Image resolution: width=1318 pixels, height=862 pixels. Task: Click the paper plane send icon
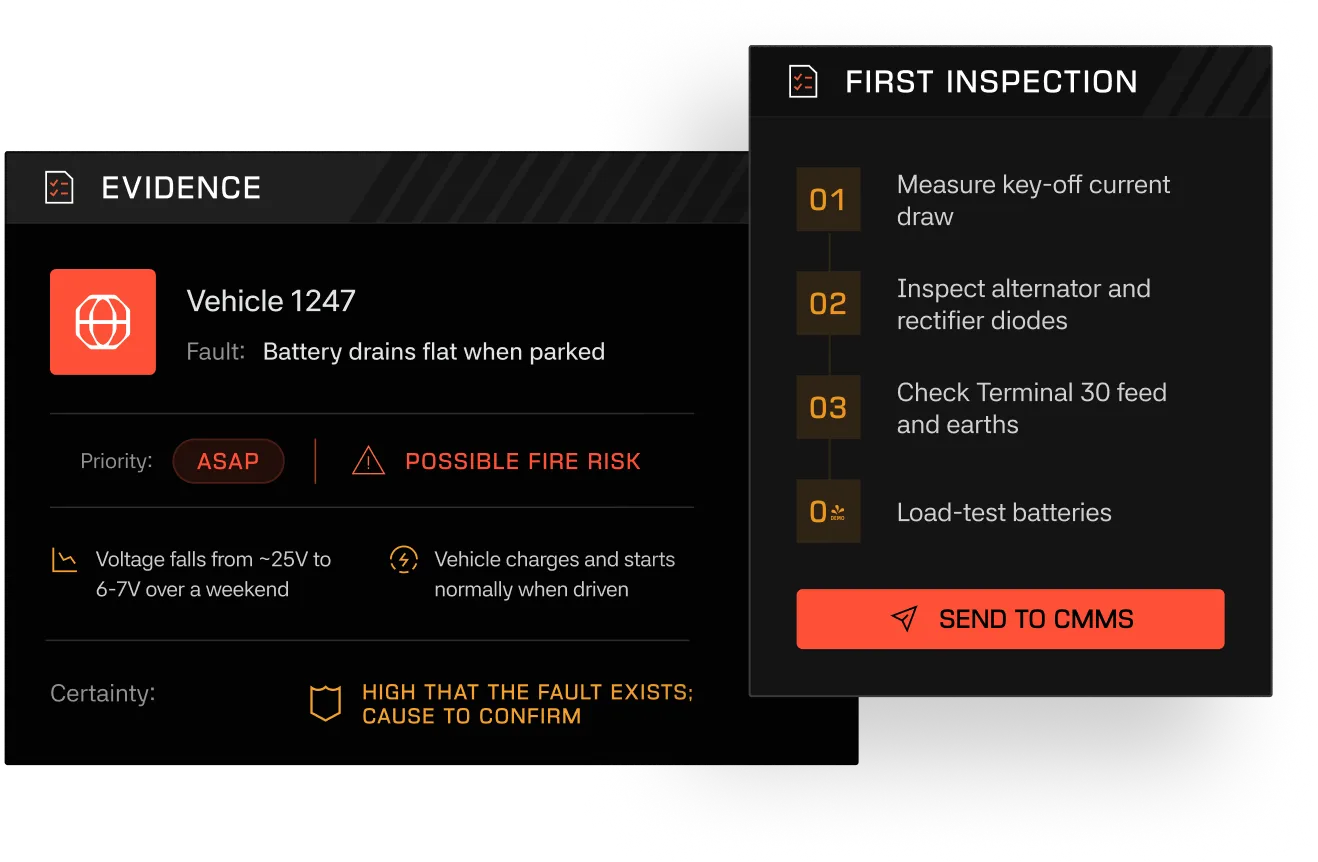[x=904, y=619]
